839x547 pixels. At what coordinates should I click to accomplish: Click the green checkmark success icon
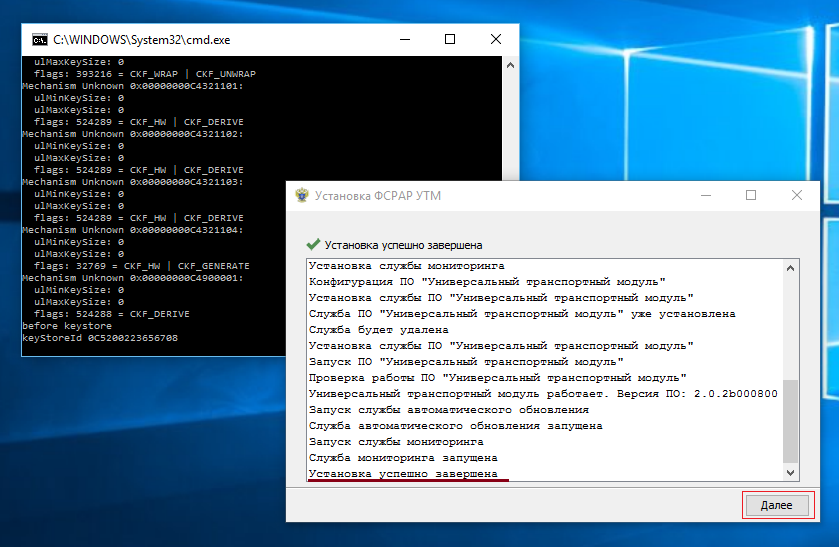[313, 245]
